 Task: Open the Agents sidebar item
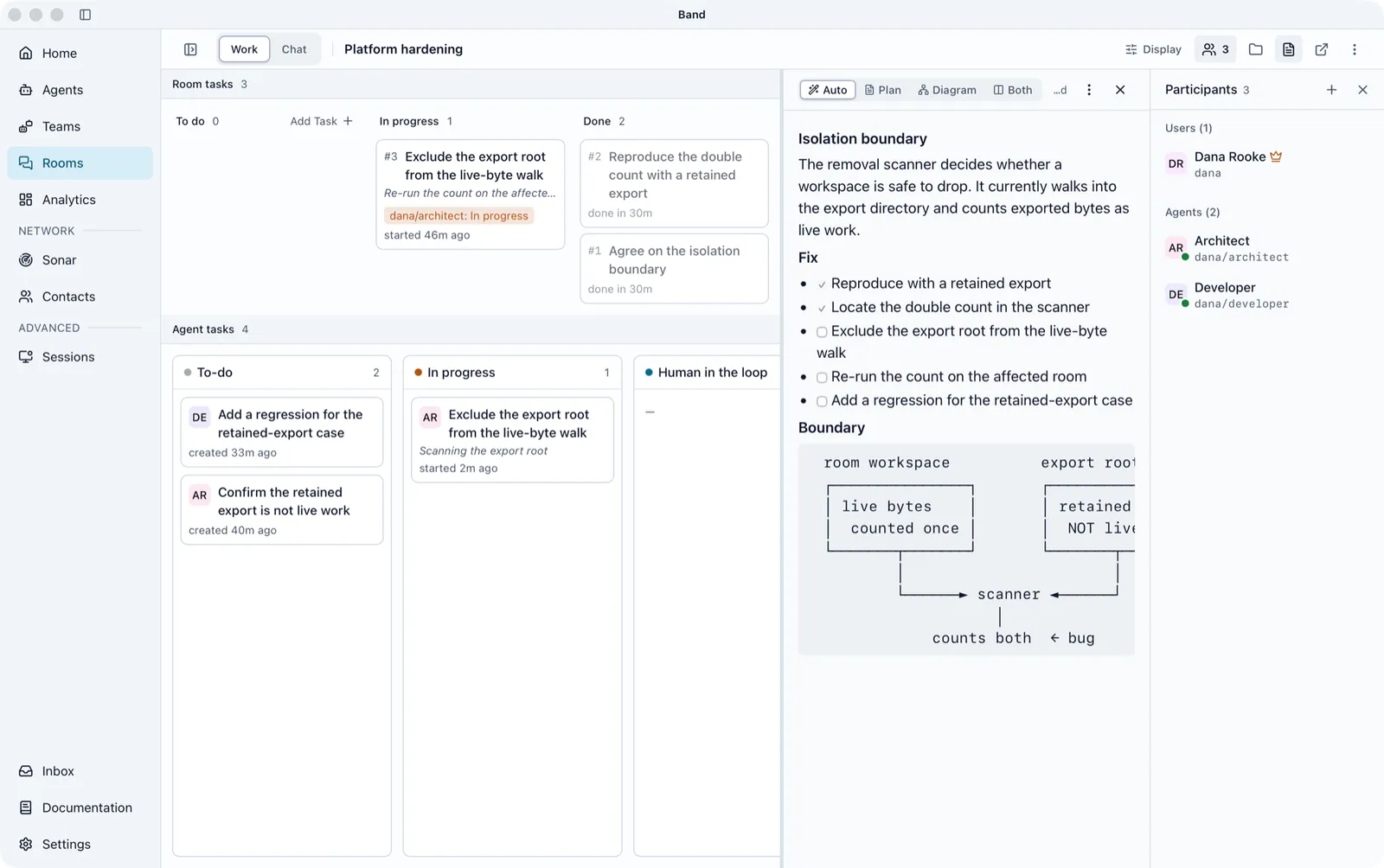pyautogui.click(x=80, y=90)
